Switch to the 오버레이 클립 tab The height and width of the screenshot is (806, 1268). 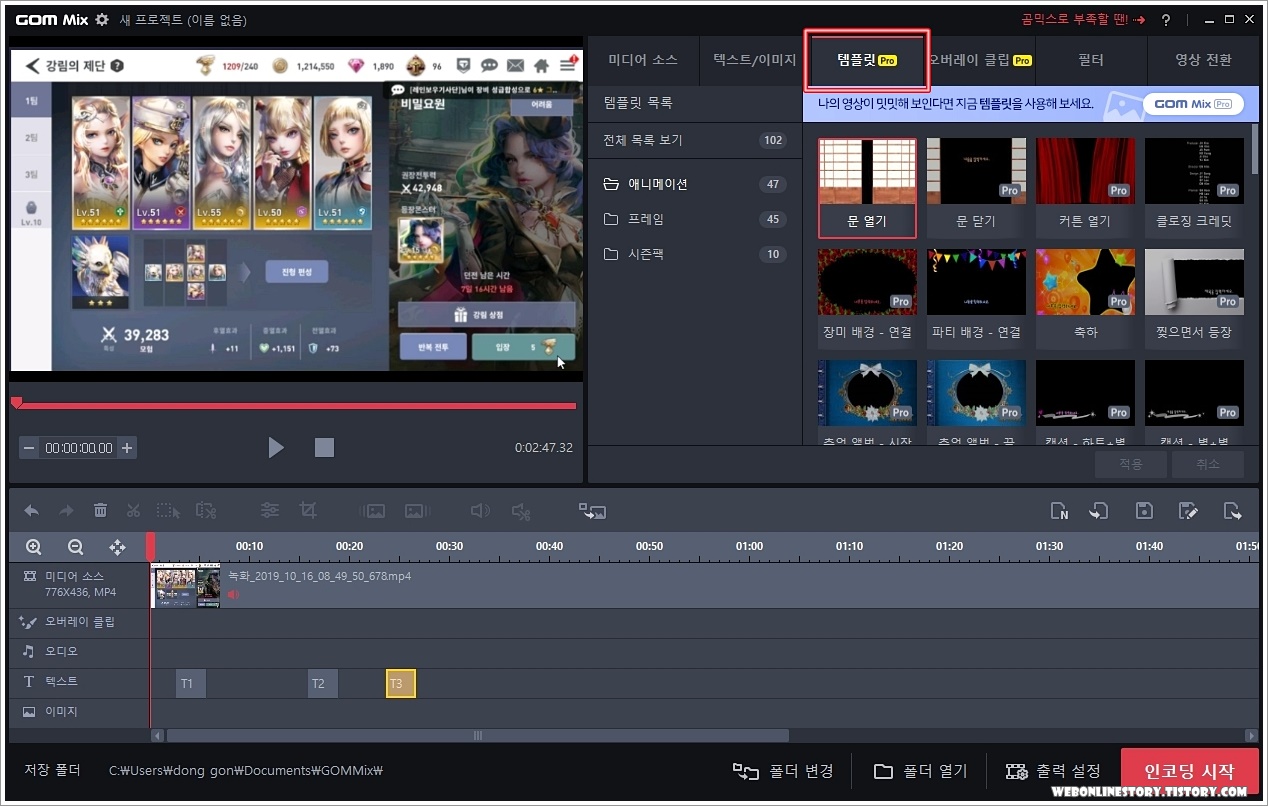pyautogui.click(x=980, y=60)
